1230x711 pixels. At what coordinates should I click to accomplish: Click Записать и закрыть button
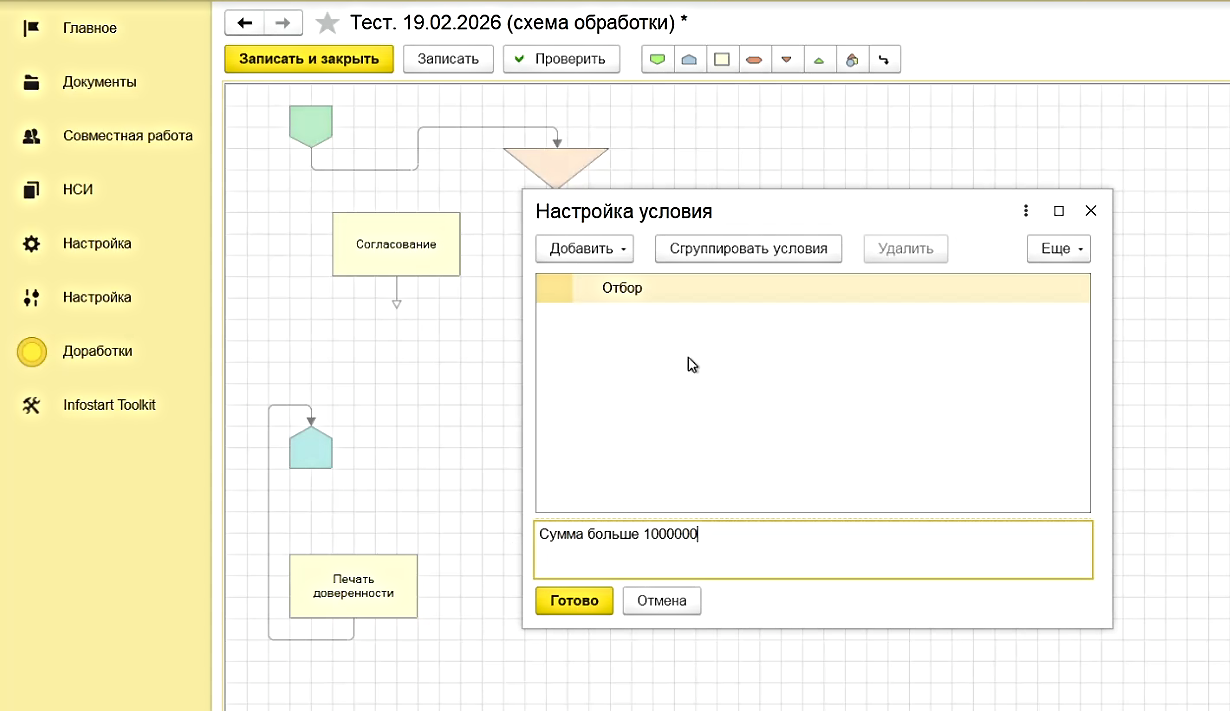[x=309, y=59]
